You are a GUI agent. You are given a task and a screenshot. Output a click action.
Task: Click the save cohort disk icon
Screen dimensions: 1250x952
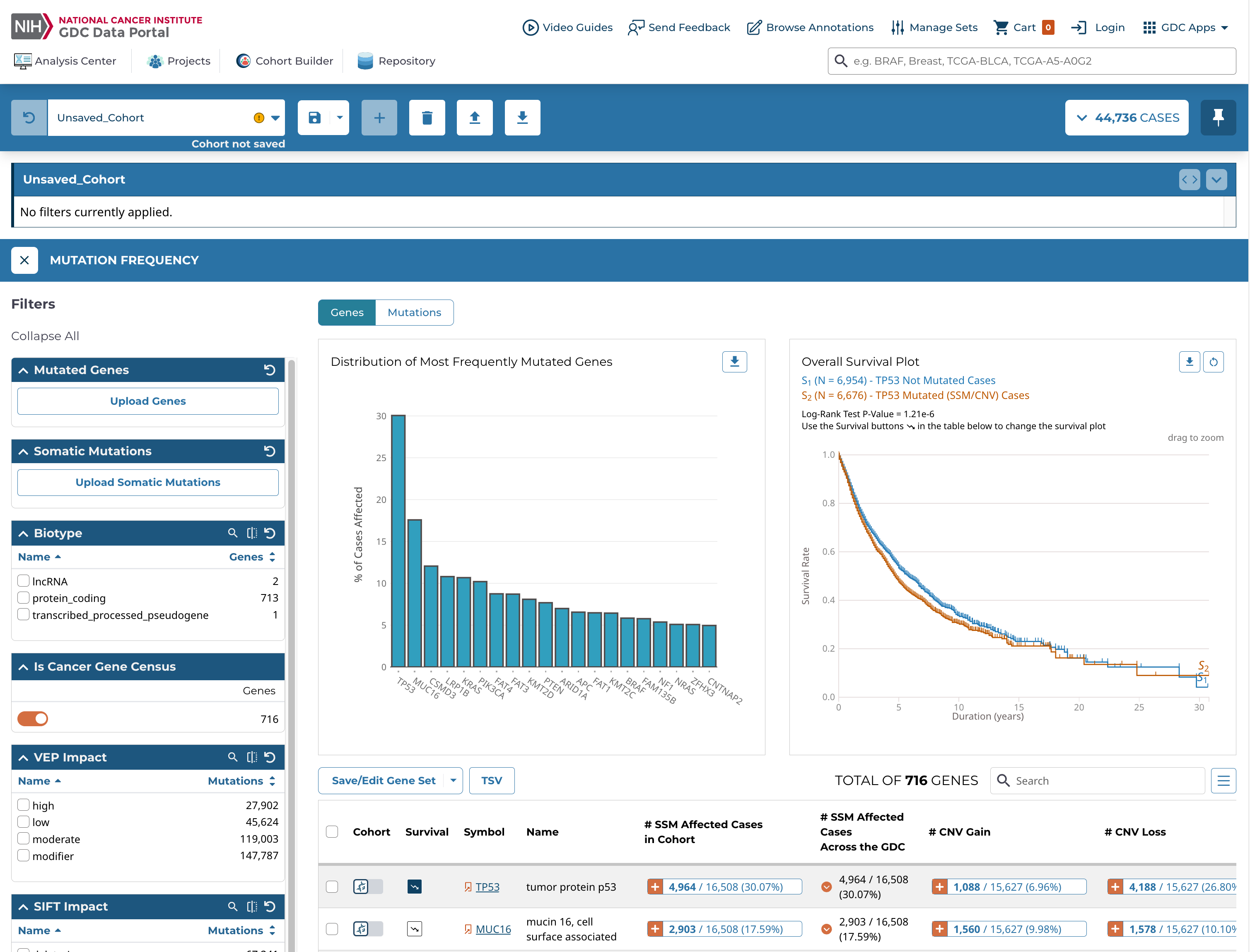(x=314, y=117)
